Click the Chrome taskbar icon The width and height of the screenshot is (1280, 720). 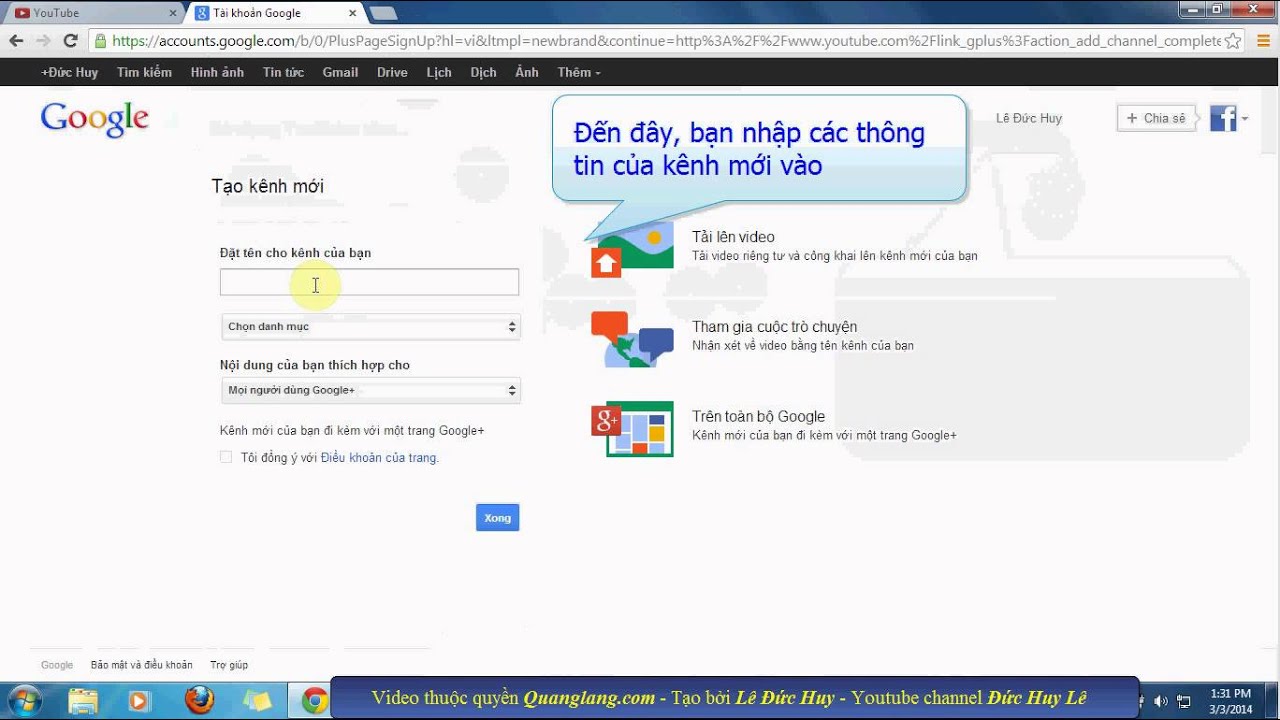coord(315,700)
